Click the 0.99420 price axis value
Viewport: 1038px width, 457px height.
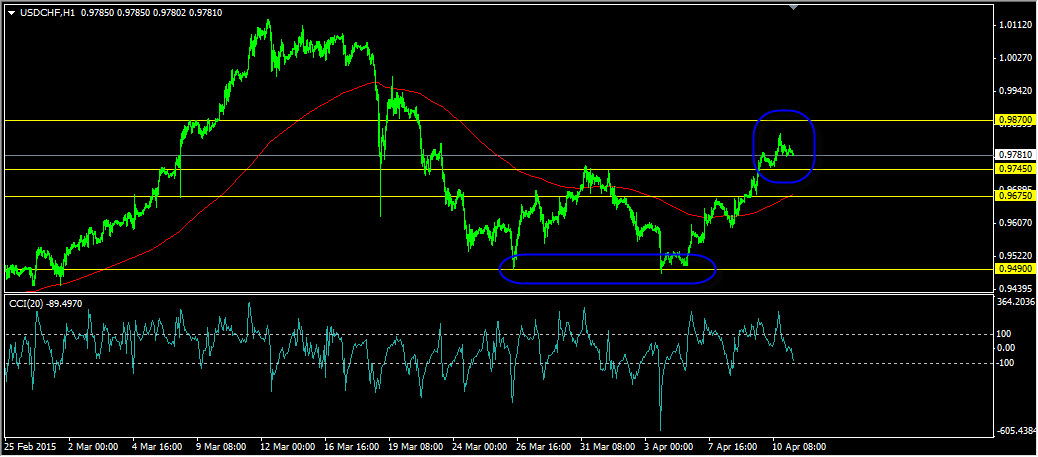1017,91
